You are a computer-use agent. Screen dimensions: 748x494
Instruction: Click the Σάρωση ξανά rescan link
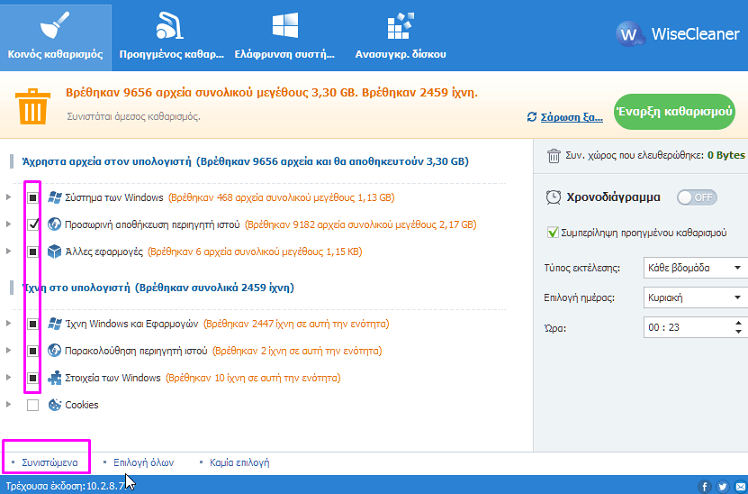[x=571, y=117]
